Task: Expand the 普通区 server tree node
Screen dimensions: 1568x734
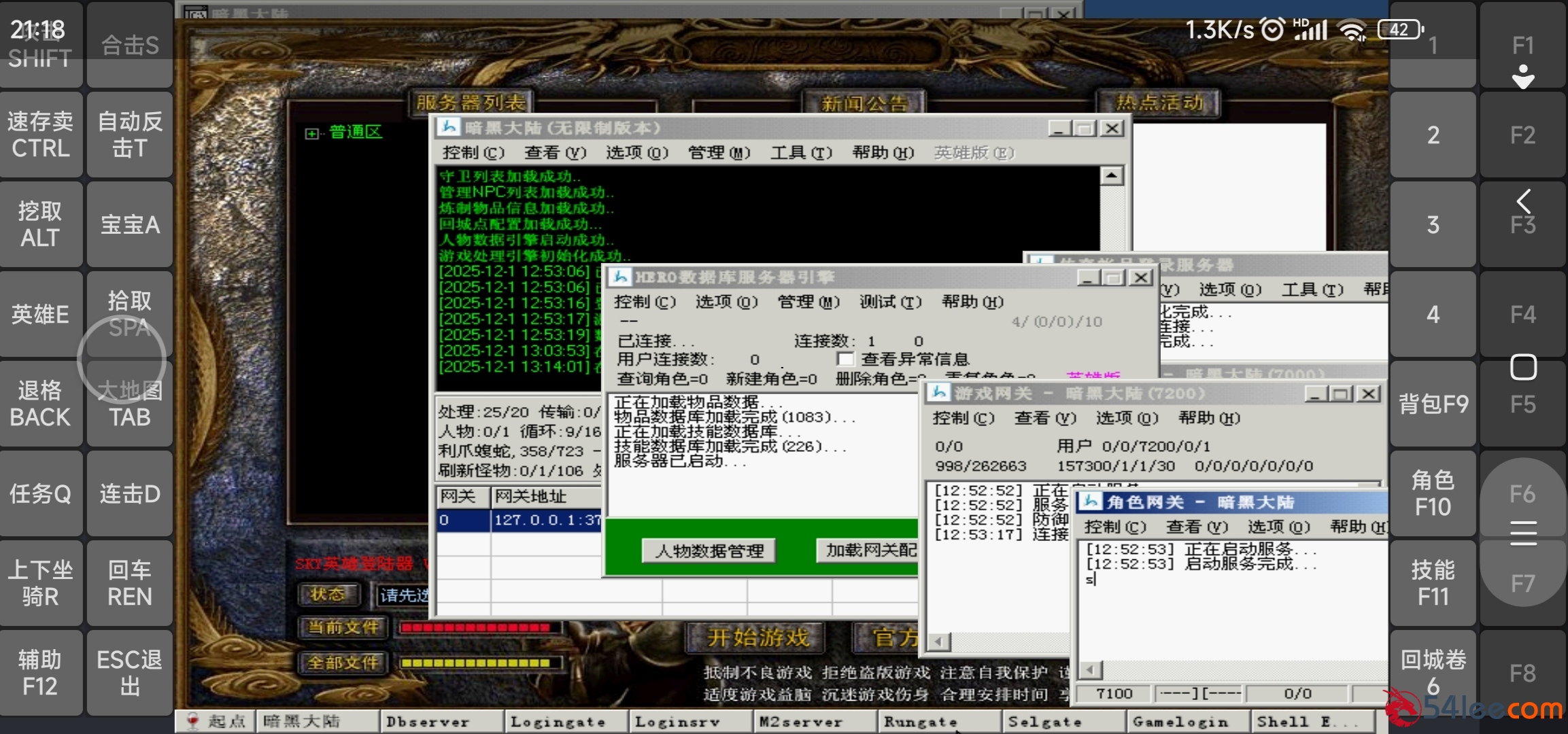Action: coord(311,134)
